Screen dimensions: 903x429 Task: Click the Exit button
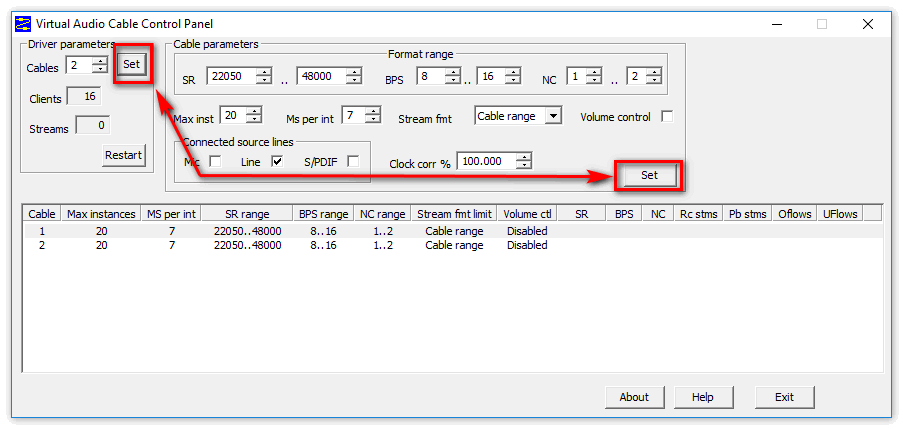point(784,397)
